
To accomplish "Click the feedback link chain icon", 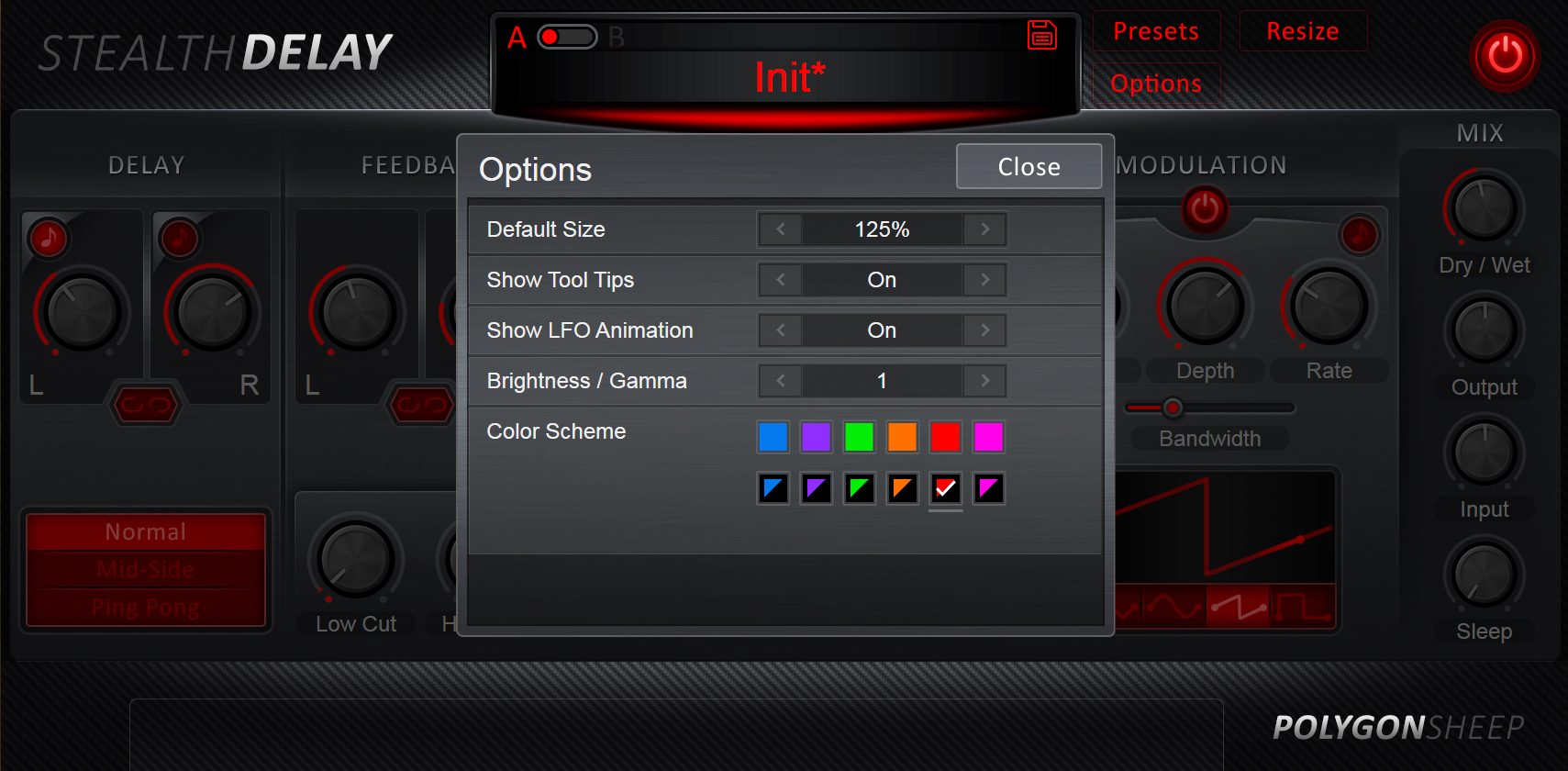I will [x=422, y=405].
